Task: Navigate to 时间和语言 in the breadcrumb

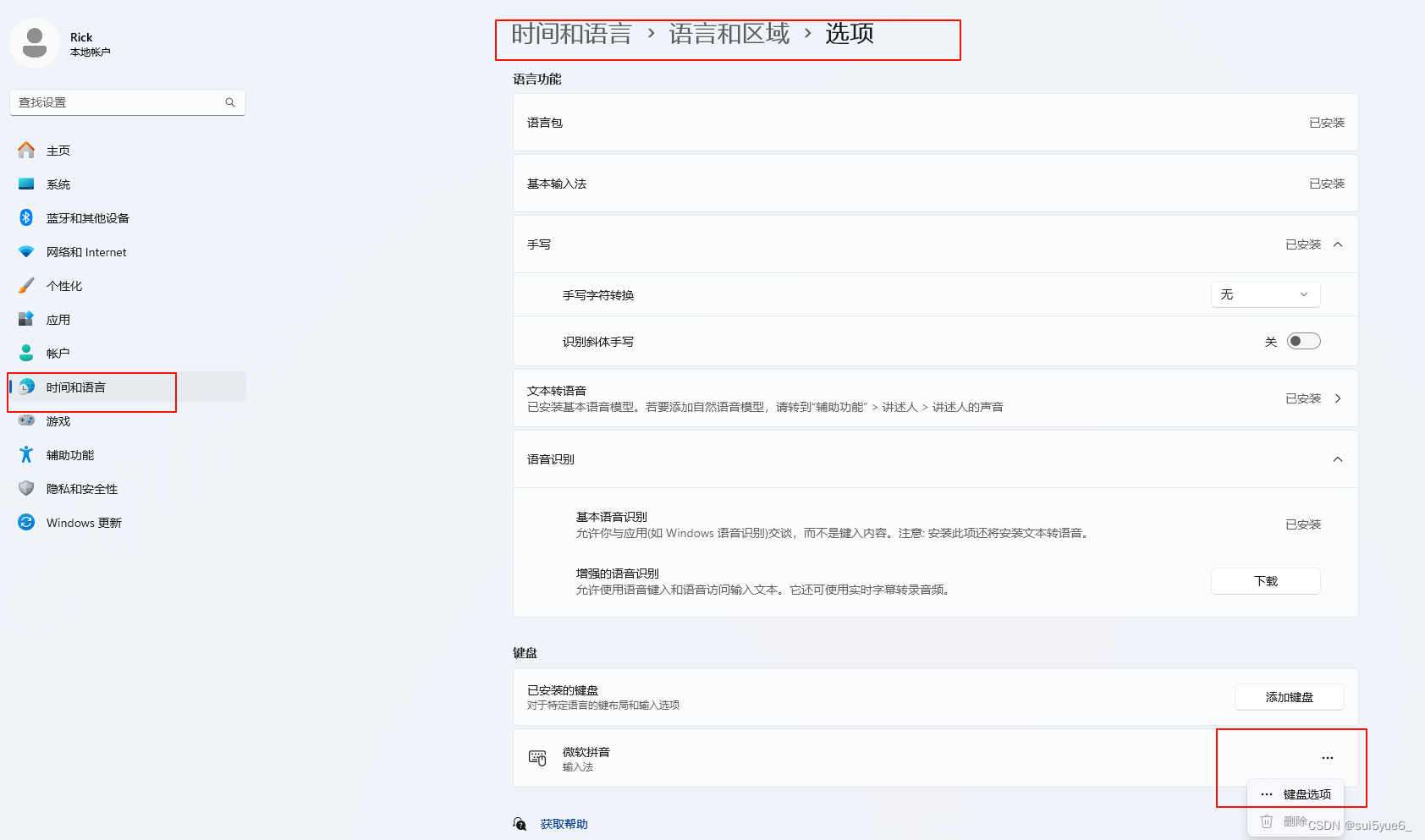Action: [571, 34]
